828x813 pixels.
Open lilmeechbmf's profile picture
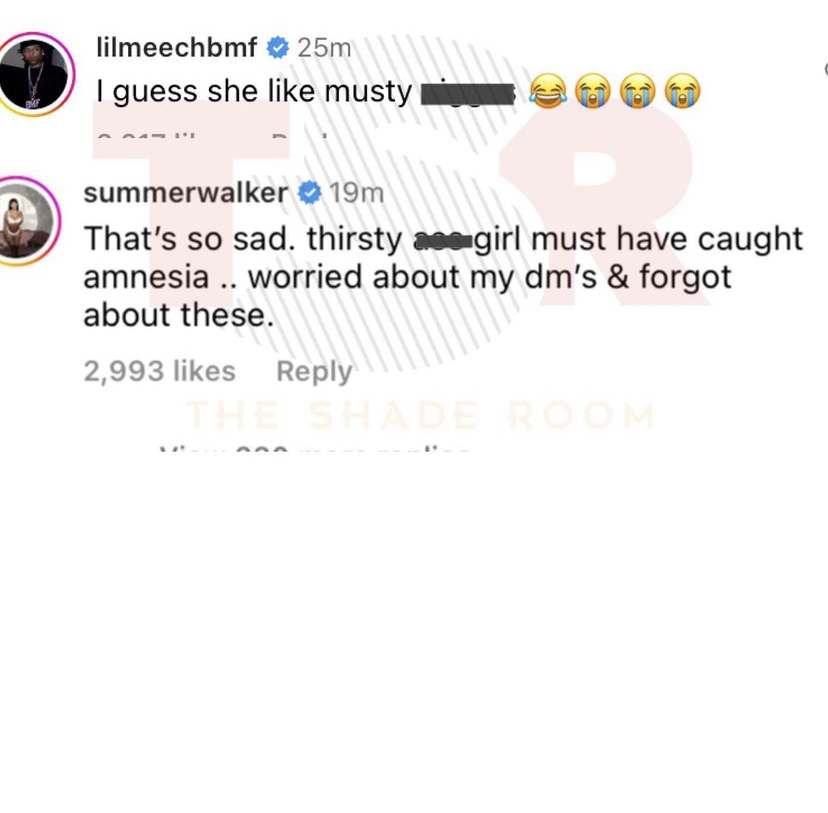tap(34, 74)
